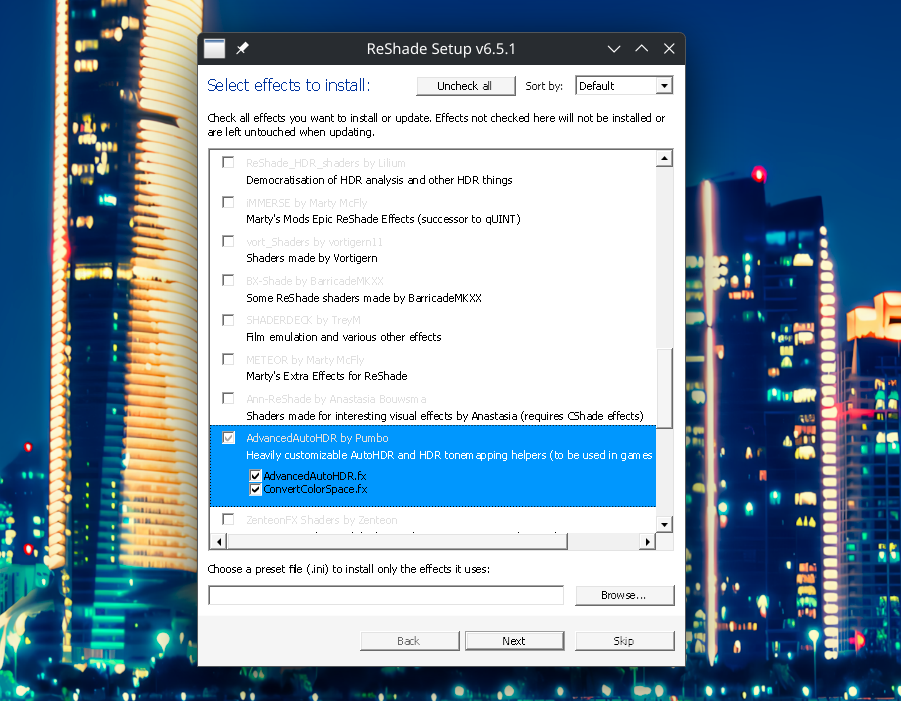Open the Sort by Default dropdown
The height and width of the screenshot is (701, 901).
tap(624, 86)
